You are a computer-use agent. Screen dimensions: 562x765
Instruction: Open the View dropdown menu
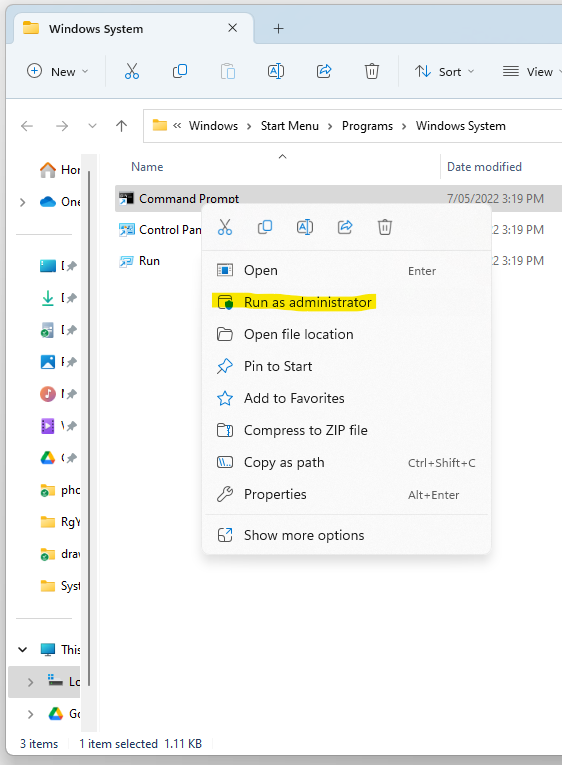[532, 71]
